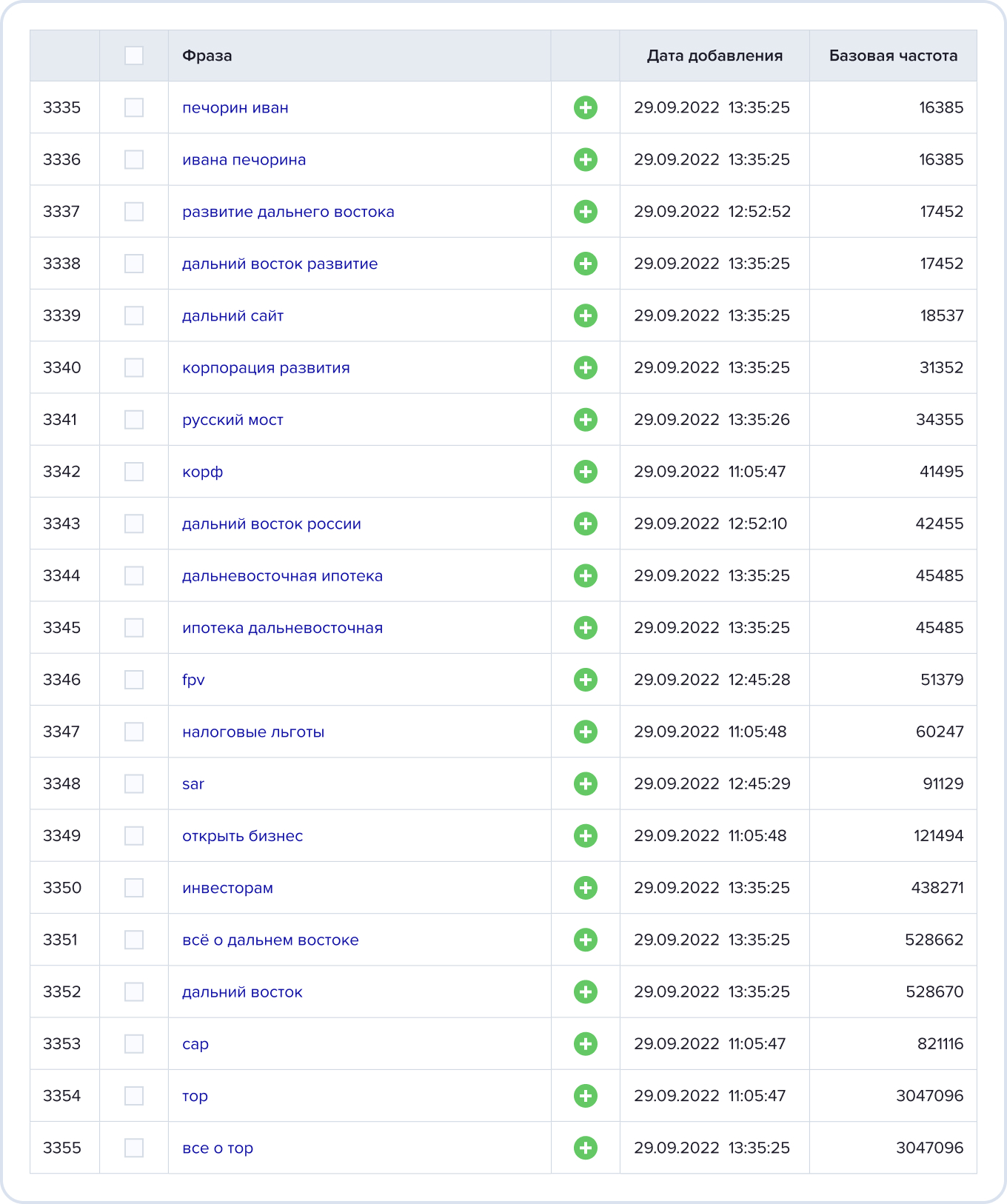Click plus icon beside "налоговые льготы"
This screenshot has width=1007, height=1204.
coord(585,732)
